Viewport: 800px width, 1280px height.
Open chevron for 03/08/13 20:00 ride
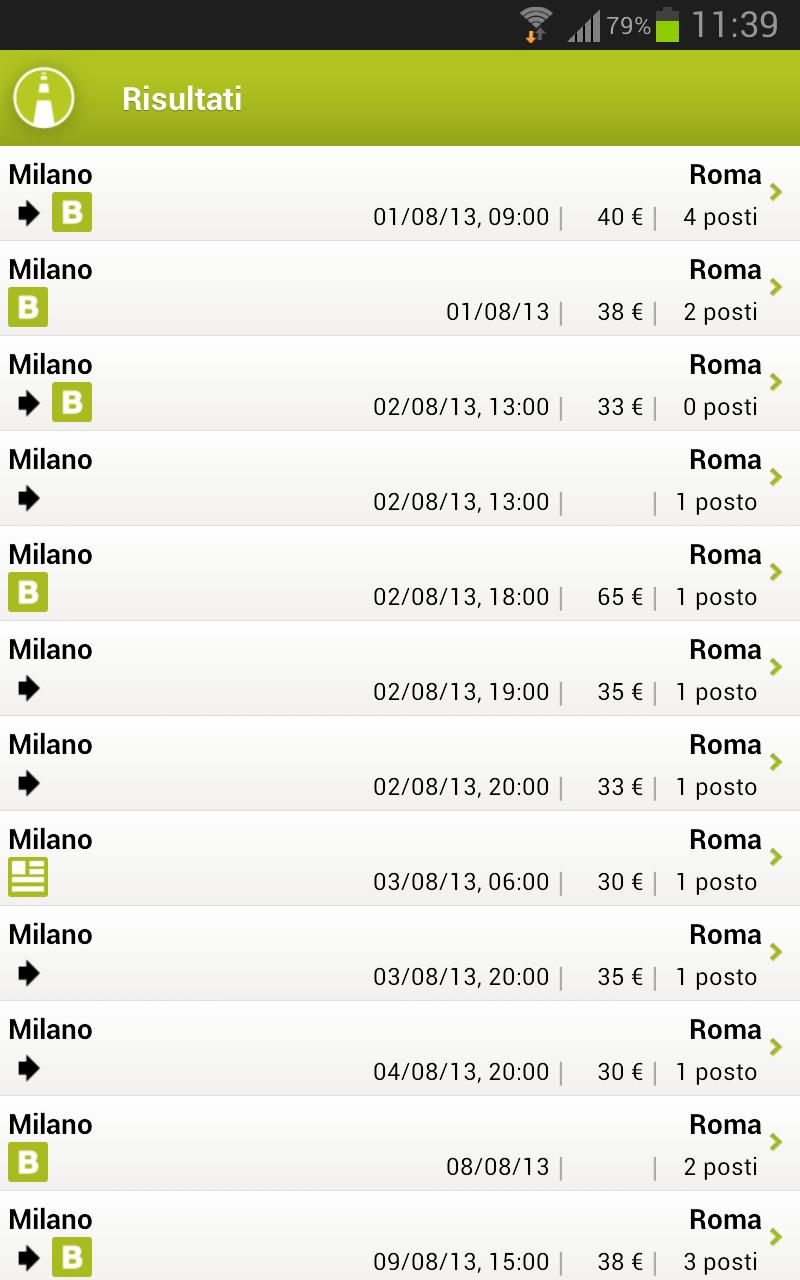[x=776, y=952]
